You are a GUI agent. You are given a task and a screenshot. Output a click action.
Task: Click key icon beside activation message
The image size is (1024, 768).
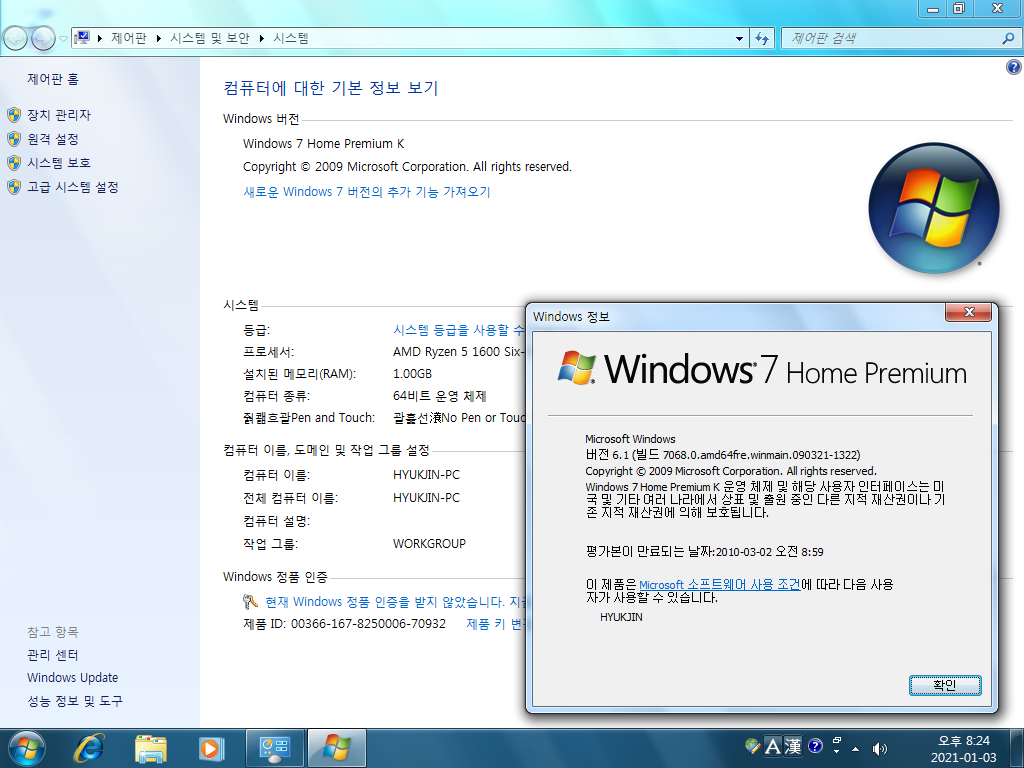click(250, 601)
